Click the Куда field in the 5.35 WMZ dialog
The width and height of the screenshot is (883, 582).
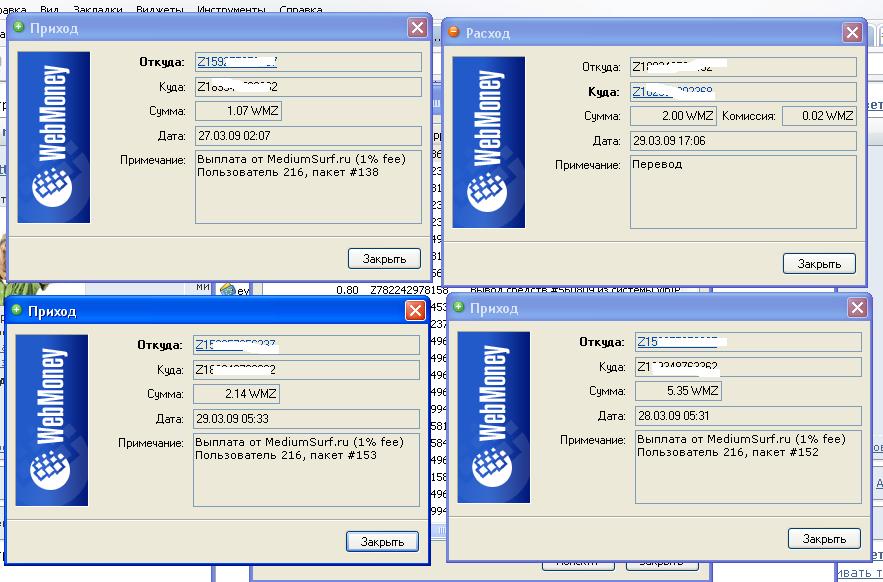(x=748, y=367)
